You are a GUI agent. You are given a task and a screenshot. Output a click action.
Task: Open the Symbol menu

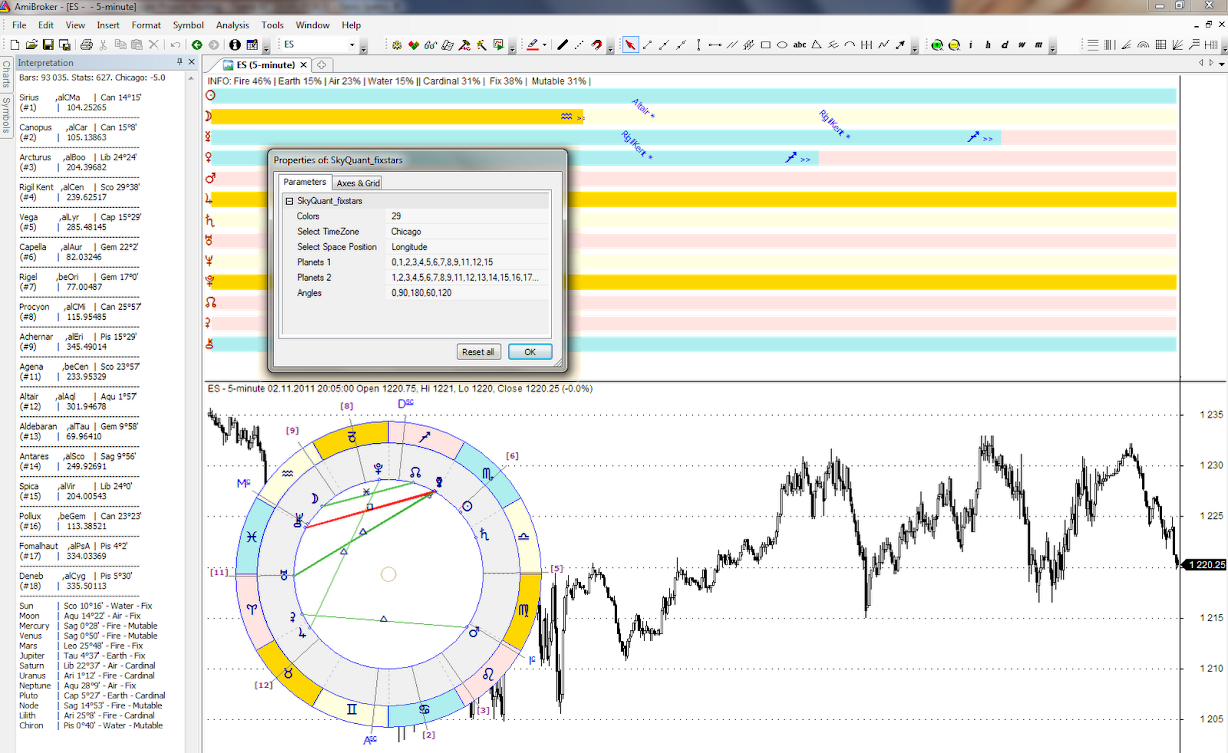[x=188, y=25]
